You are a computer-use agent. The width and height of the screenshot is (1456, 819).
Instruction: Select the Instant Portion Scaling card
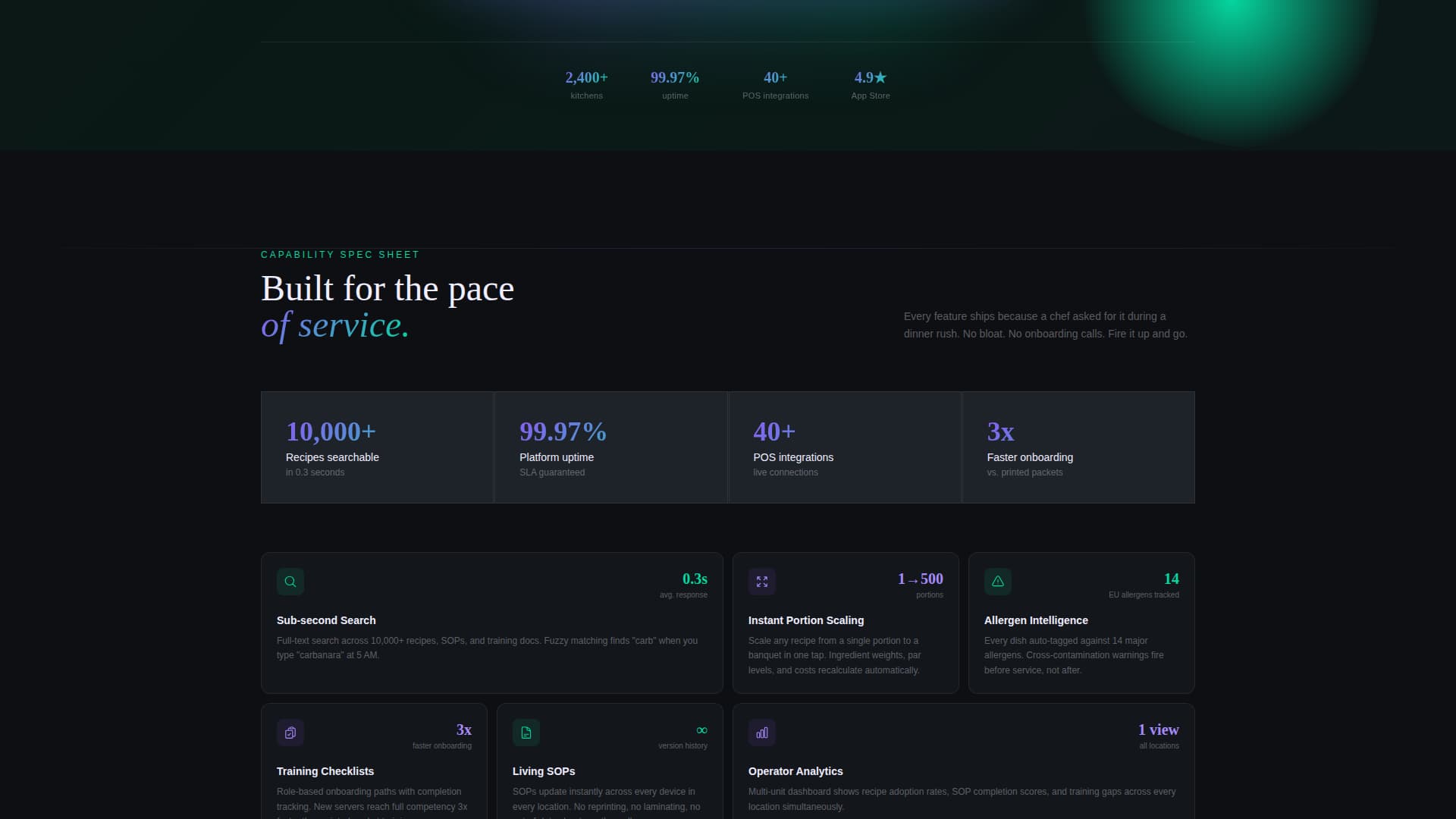[846, 622]
